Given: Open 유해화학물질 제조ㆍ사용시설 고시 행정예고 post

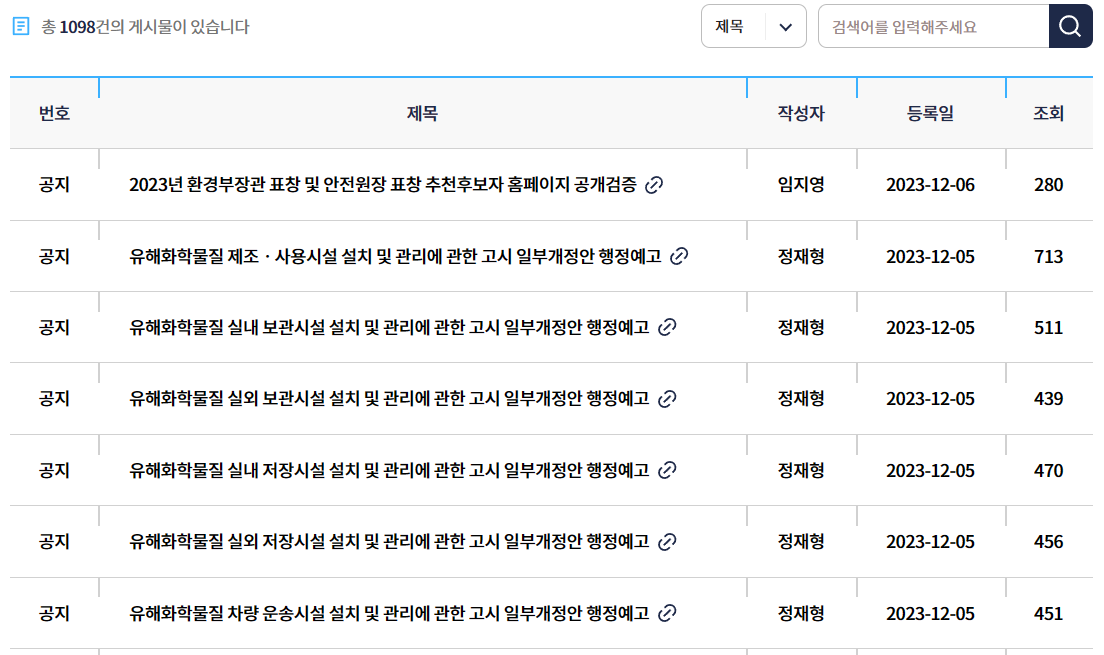Looking at the screenshot, I should point(395,256).
